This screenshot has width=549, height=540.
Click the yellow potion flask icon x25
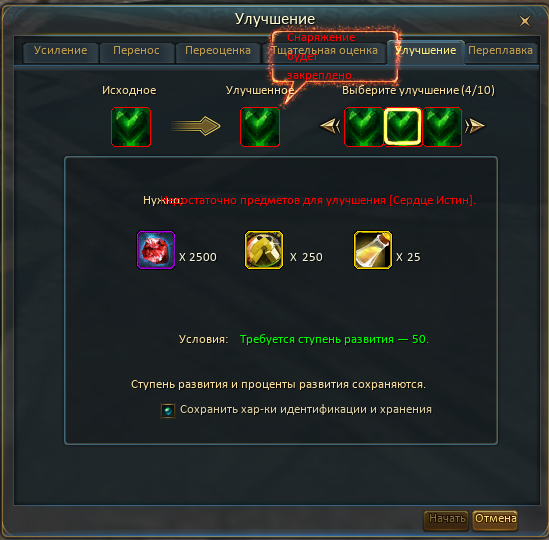(x=373, y=250)
